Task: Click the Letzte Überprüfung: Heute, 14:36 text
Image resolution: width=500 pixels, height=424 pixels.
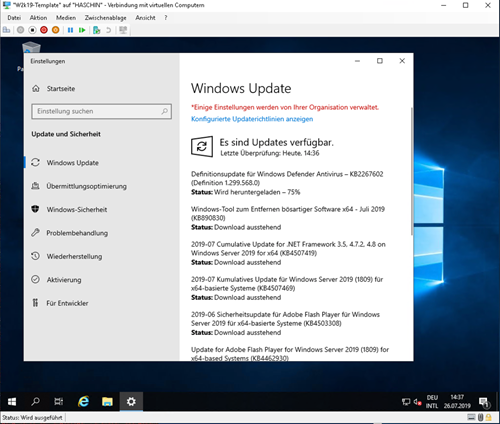Action: tap(270, 153)
